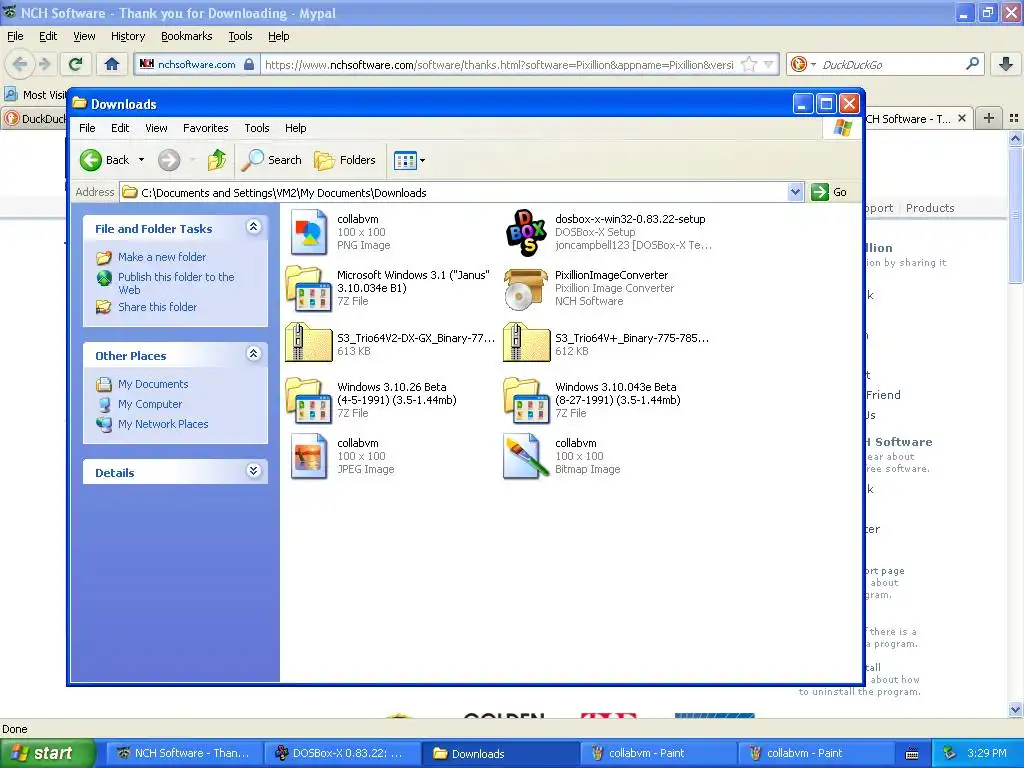Select Microsoft Windows 3.1 Janus 7Z file icon
The image size is (1024, 768).
(308, 288)
